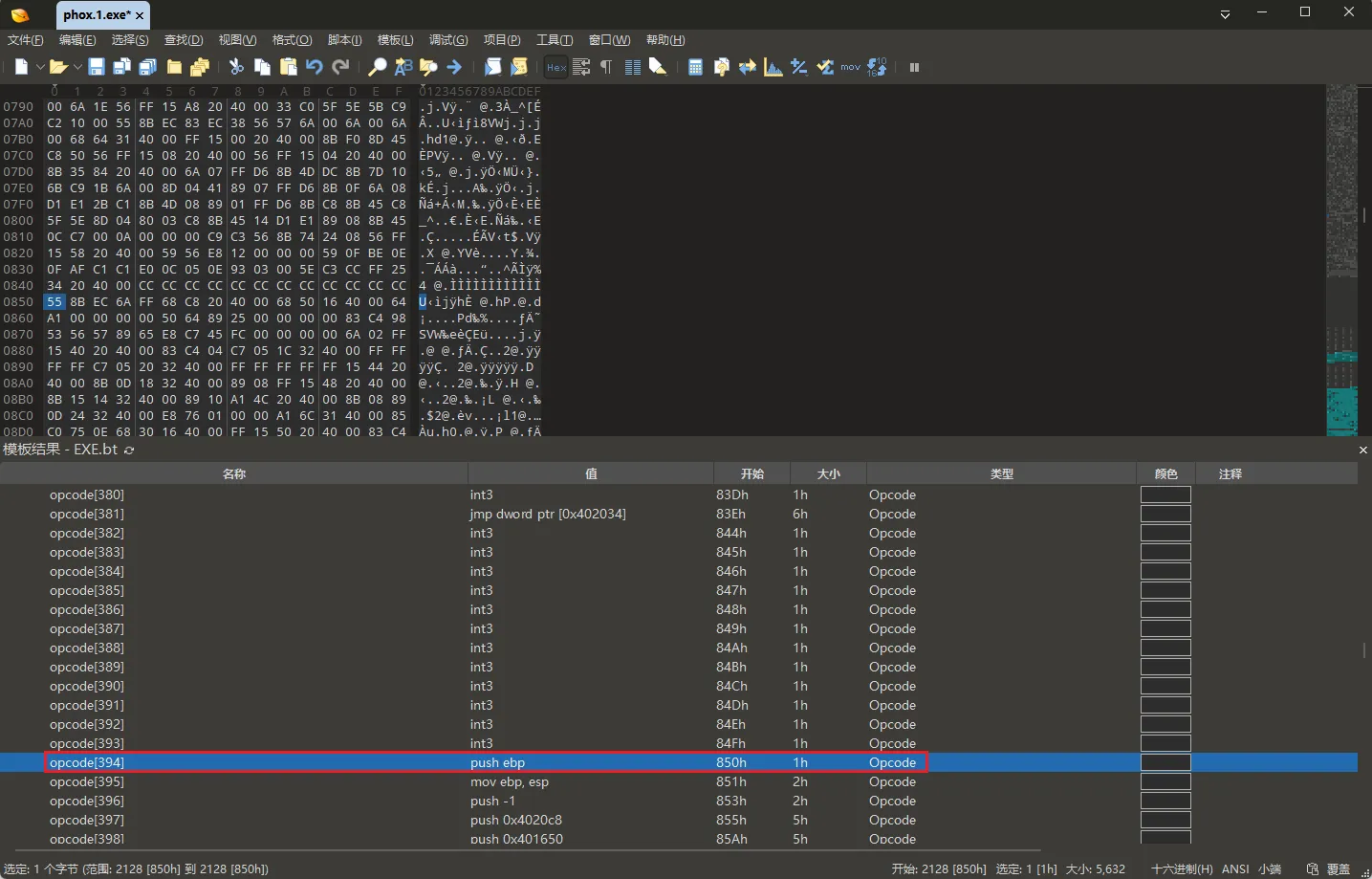
Task: Select the opcode[381] row
Action: [679, 514]
